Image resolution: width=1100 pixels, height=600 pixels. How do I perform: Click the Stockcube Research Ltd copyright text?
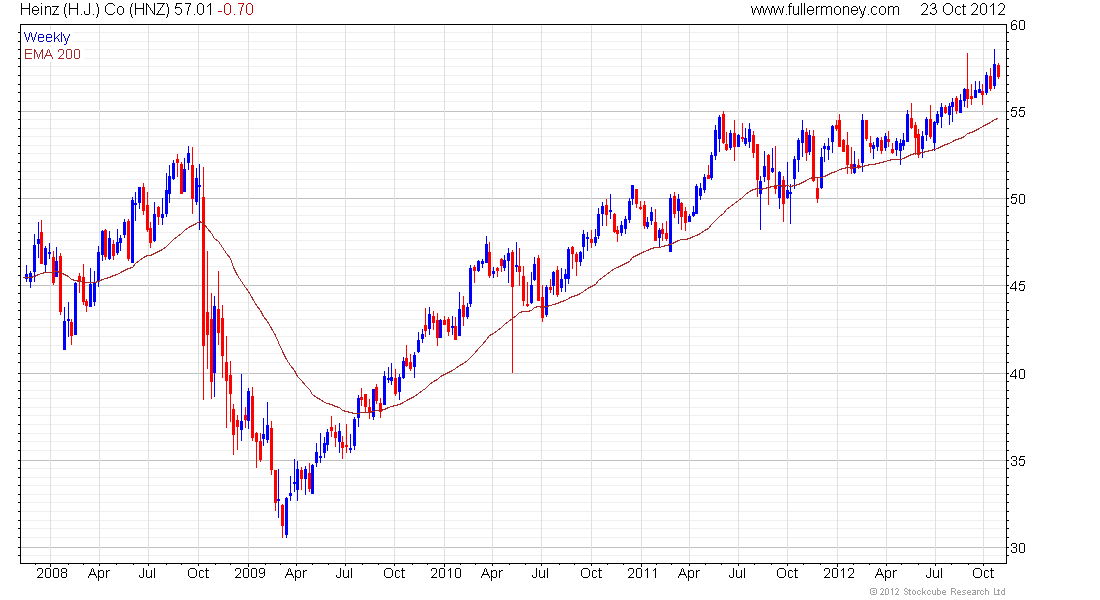[937, 592]
